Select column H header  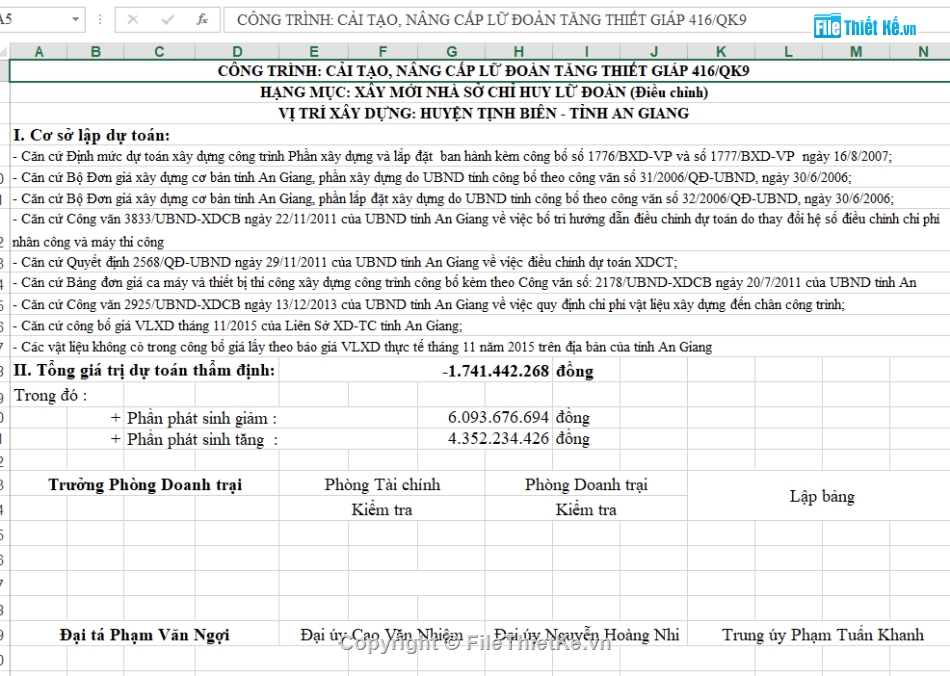click(519, 51)
